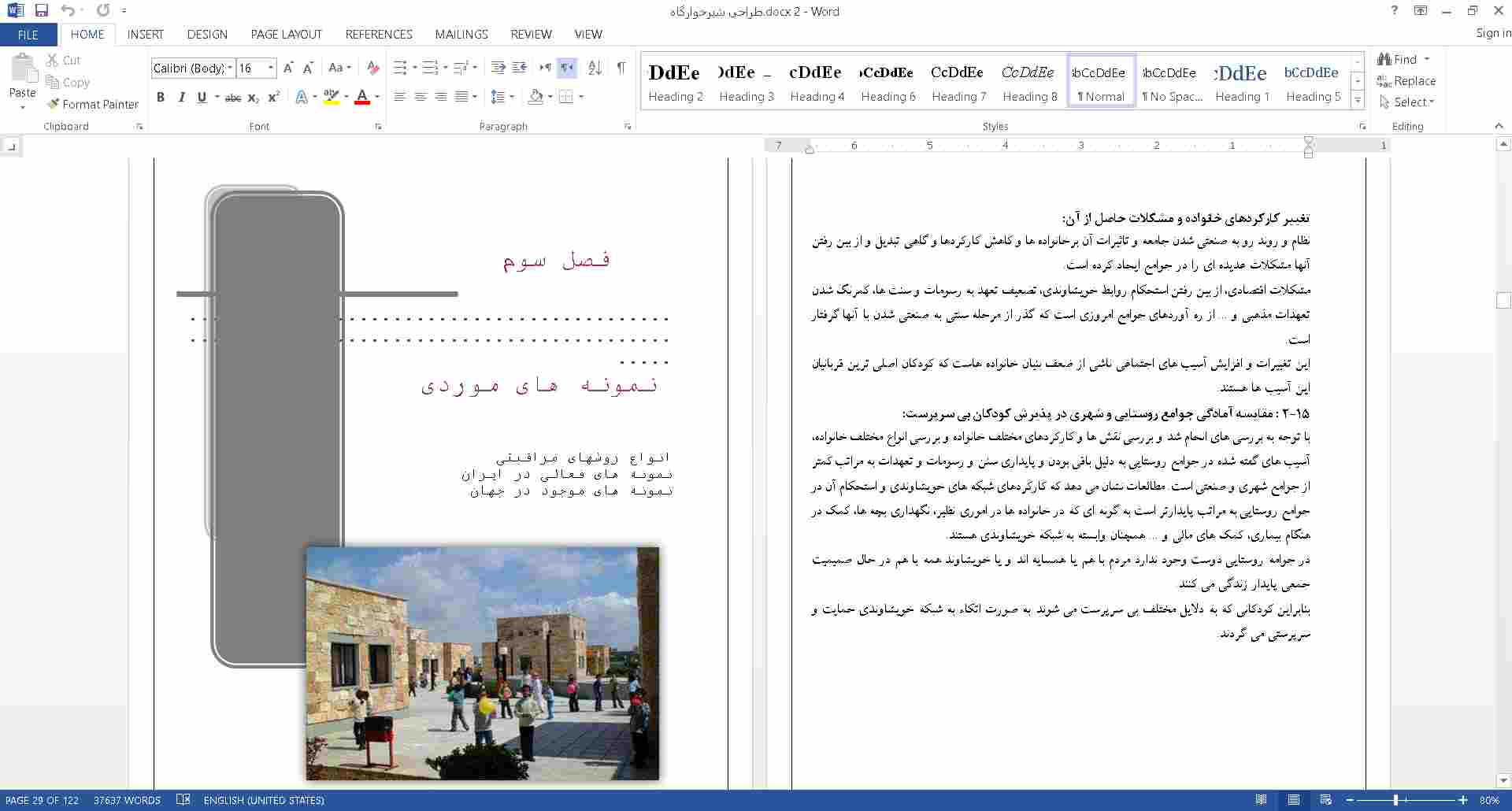Screen dimensions: 1512x811
Task: Apply the red font color
Action: pyautogui.click(x=362, y=97)
